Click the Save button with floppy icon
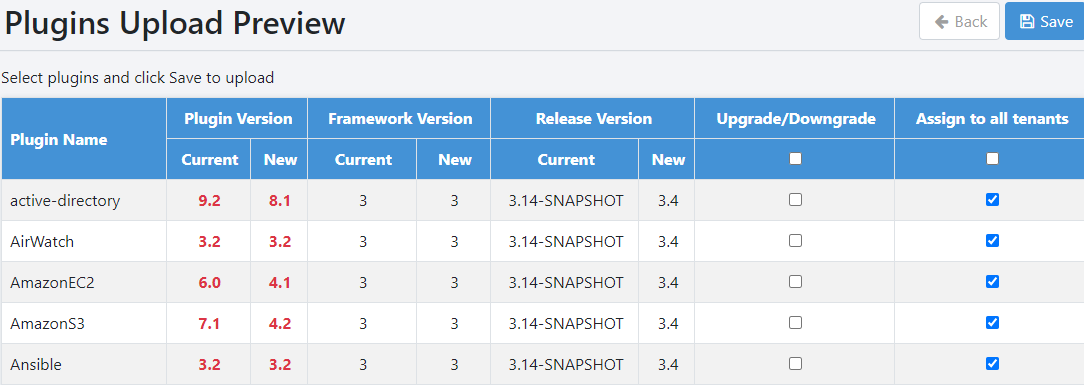This screenshot has width=1084, height=385. (x=1045, y=21)
